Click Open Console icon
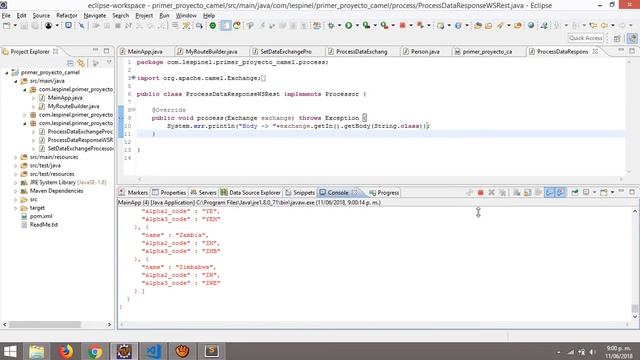The height and width of the screenshot is (360, 640). (604, 193)
